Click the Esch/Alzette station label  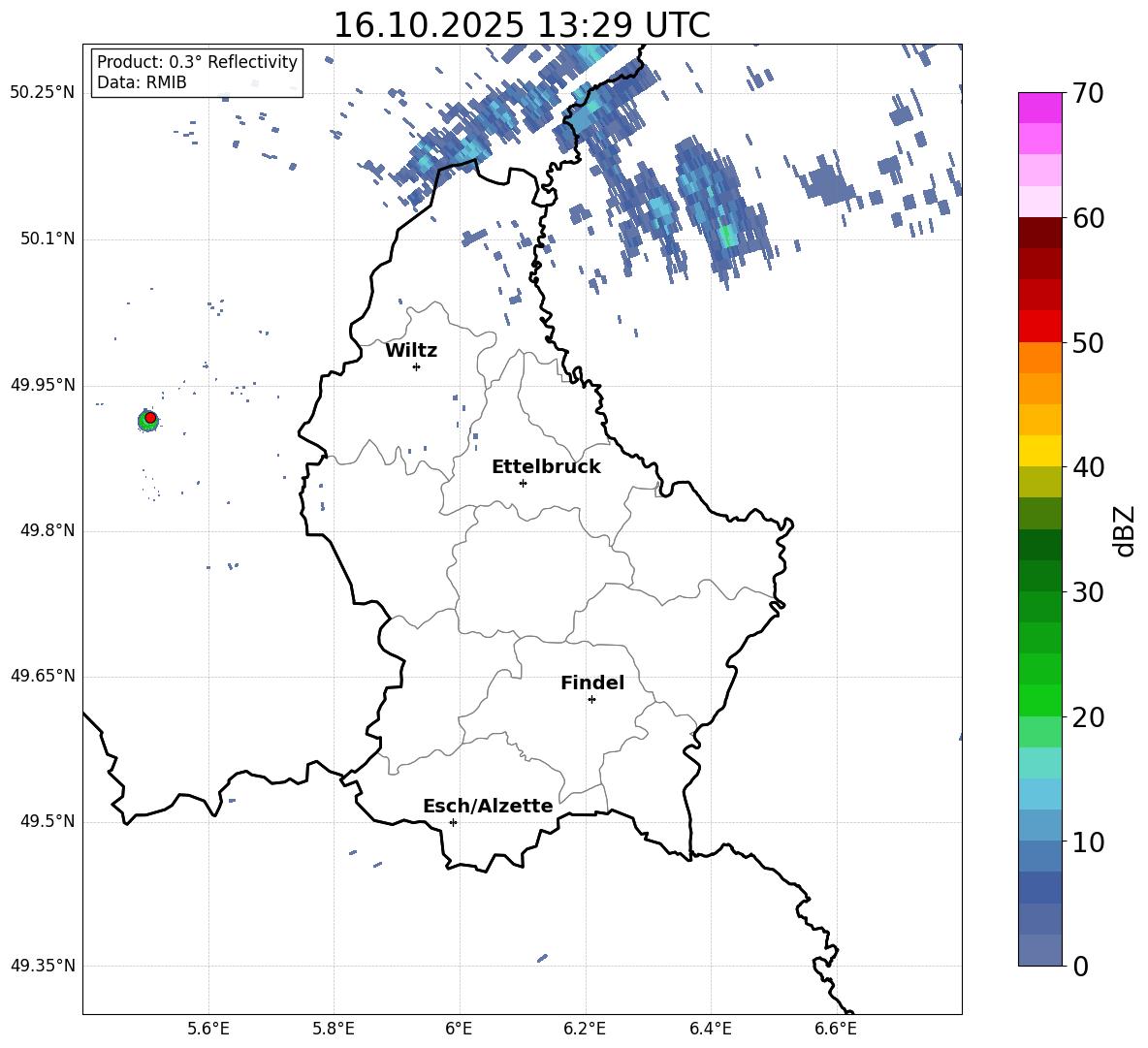pos(488,806)
